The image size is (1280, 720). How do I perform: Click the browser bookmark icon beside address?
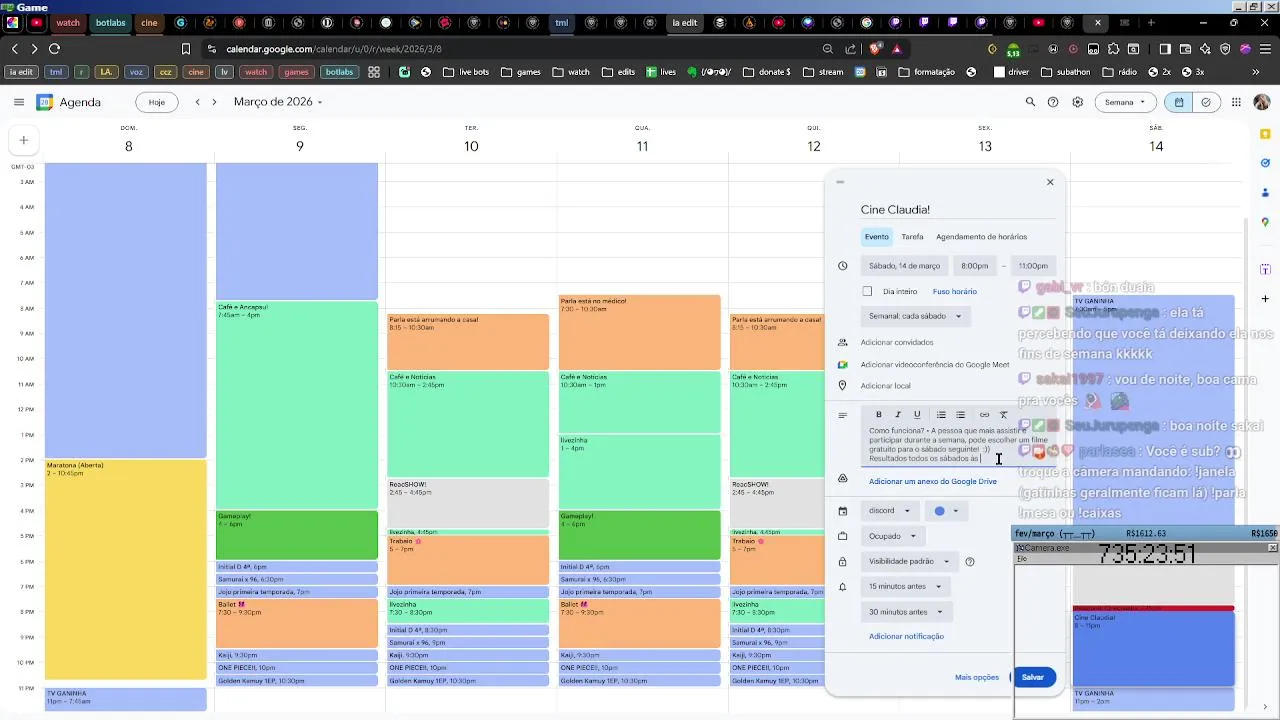tap(186, 48)
